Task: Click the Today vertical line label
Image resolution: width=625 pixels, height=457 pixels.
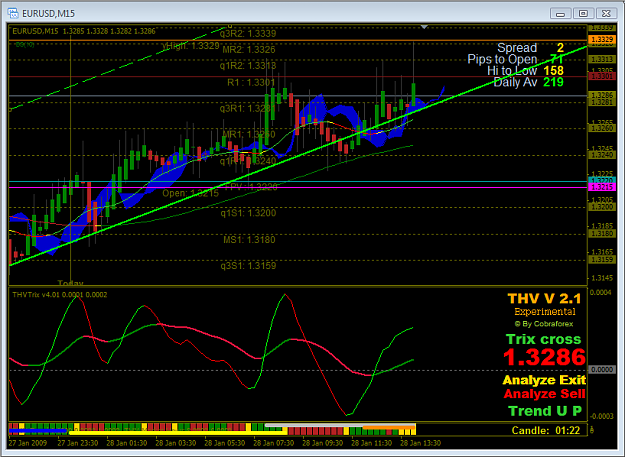Action: 71,282
